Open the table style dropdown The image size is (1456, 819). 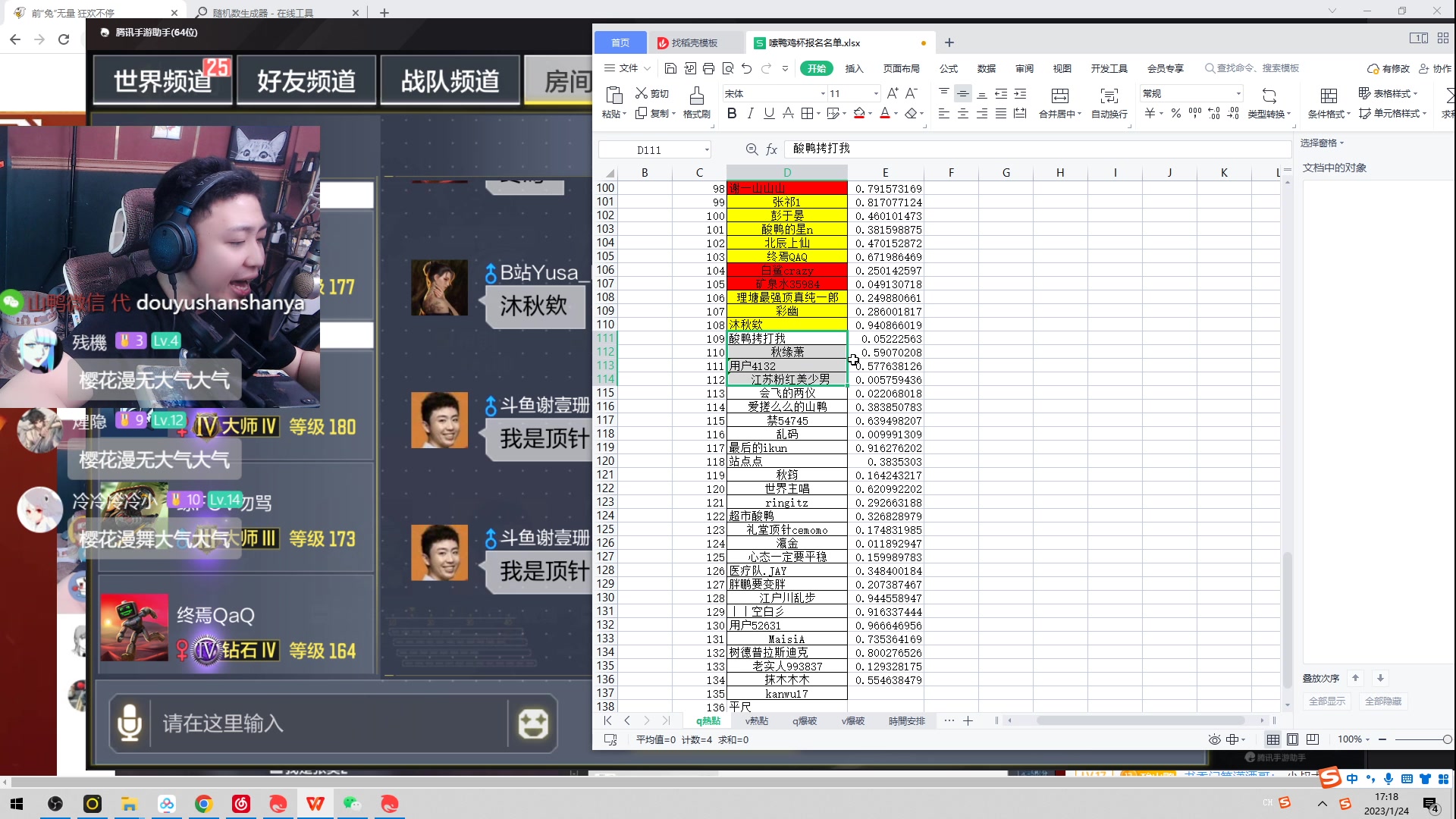pyautogui.click(x=1388, y=93)
